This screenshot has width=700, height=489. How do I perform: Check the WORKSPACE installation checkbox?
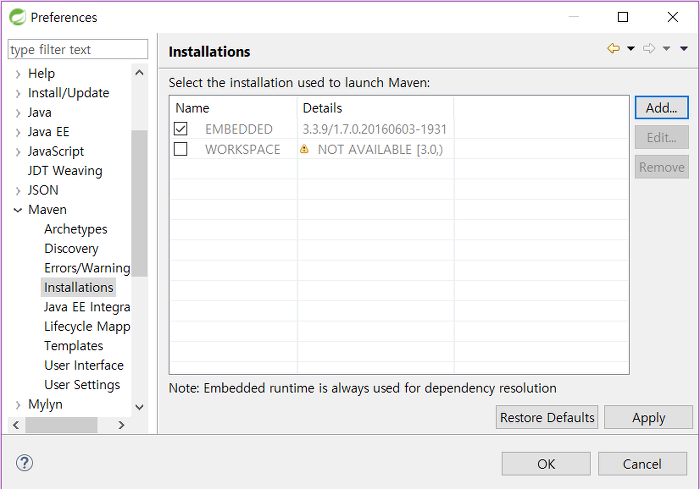click(181, 149)
